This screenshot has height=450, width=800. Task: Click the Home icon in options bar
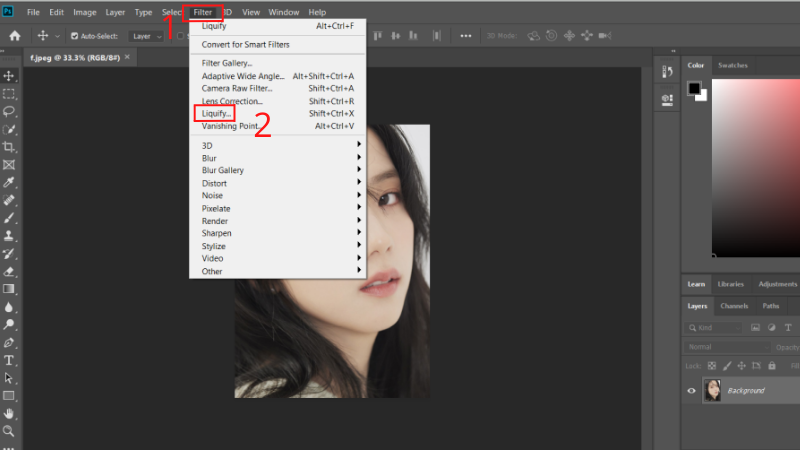click(16, 36)
